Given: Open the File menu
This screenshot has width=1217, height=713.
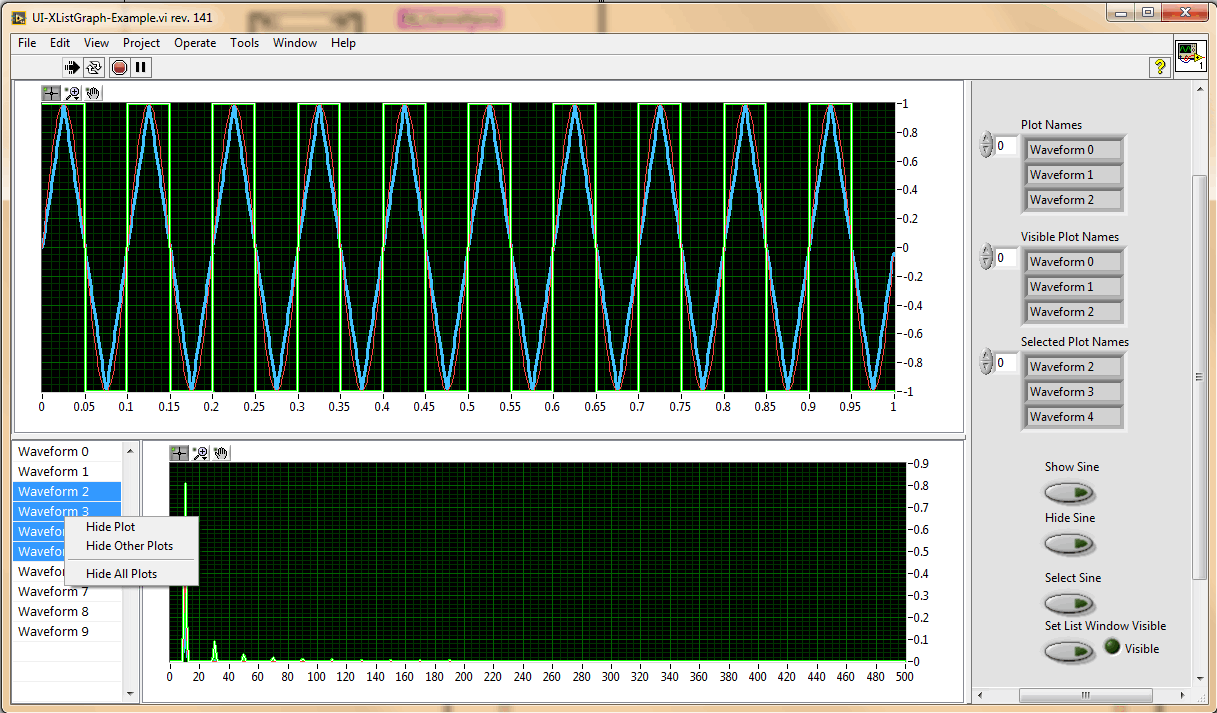Looking at the screenshot, I should [27, 43].
